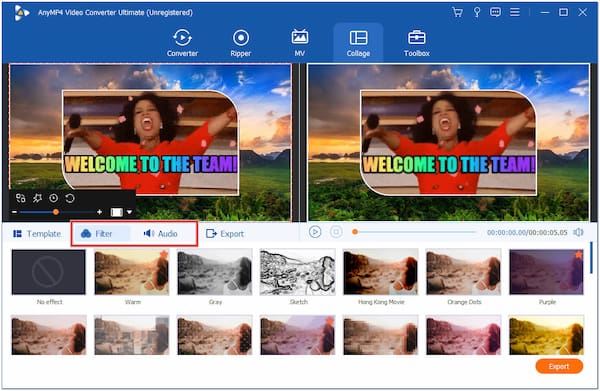Click the key register icon

click(477, 12)
